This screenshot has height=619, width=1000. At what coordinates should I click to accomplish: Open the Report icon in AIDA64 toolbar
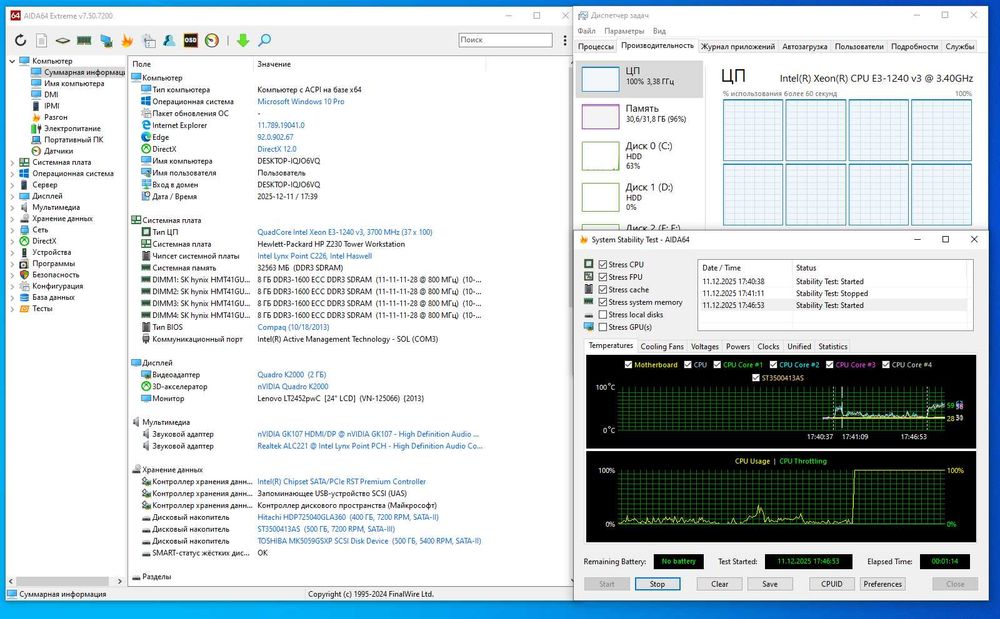[42, 40]
